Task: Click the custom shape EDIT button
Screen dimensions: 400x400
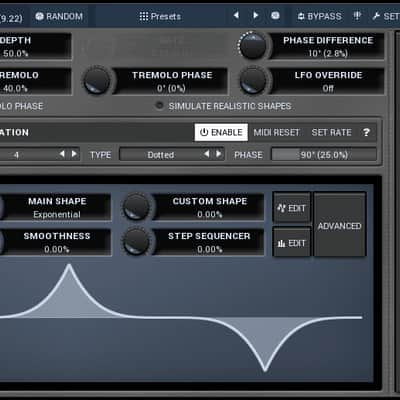Action: (x=292, y=208)
